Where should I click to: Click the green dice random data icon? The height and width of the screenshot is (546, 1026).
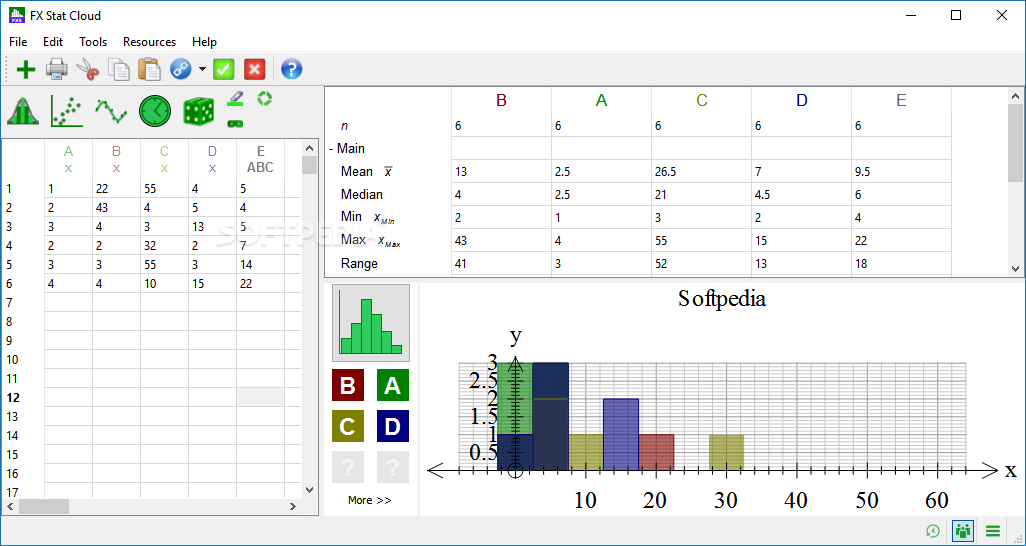click(200, 111)
